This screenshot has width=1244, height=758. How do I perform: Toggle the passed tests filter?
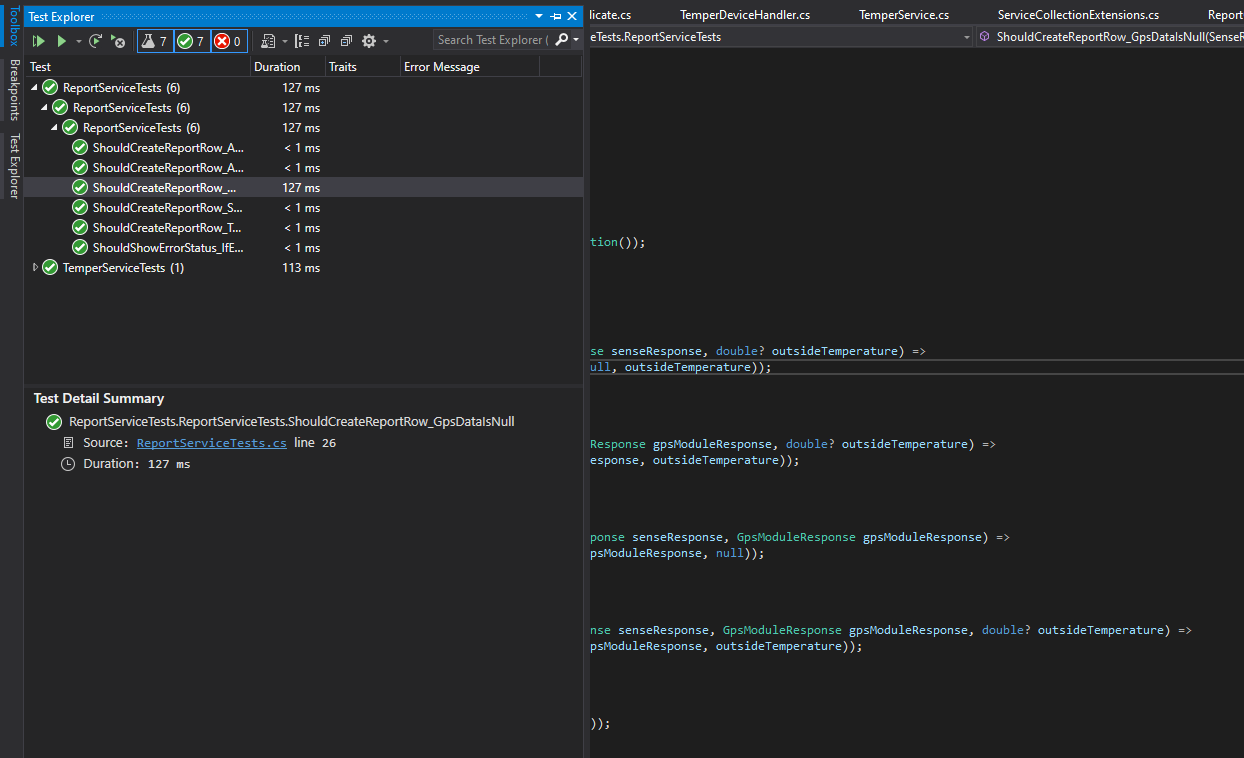click(191, 41)
